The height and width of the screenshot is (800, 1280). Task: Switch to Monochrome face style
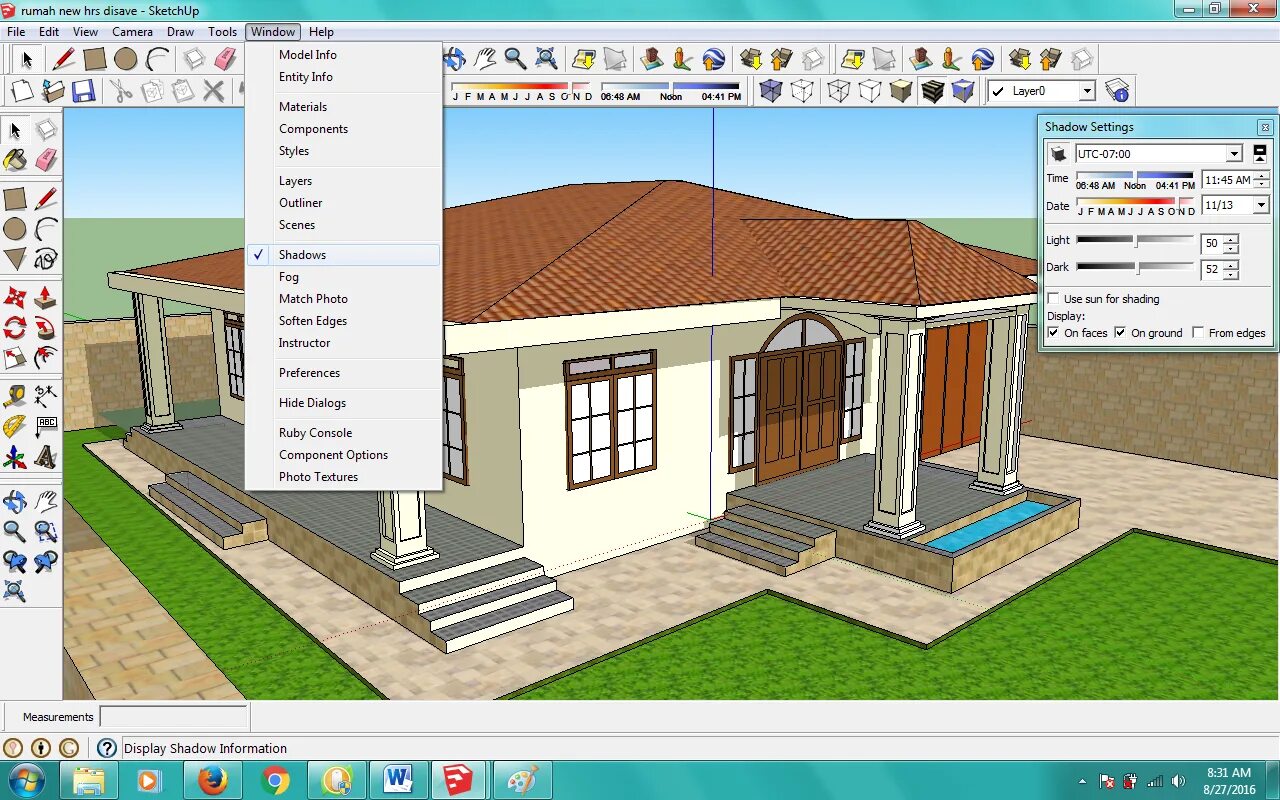[963, 91]
